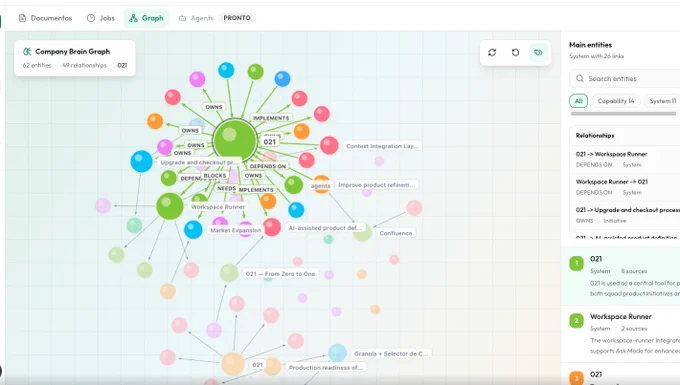Image resolution: width=680 pixels, height=385 pixels.
Task: Click the large faded orange node at bottom
Action: (233, 364)
